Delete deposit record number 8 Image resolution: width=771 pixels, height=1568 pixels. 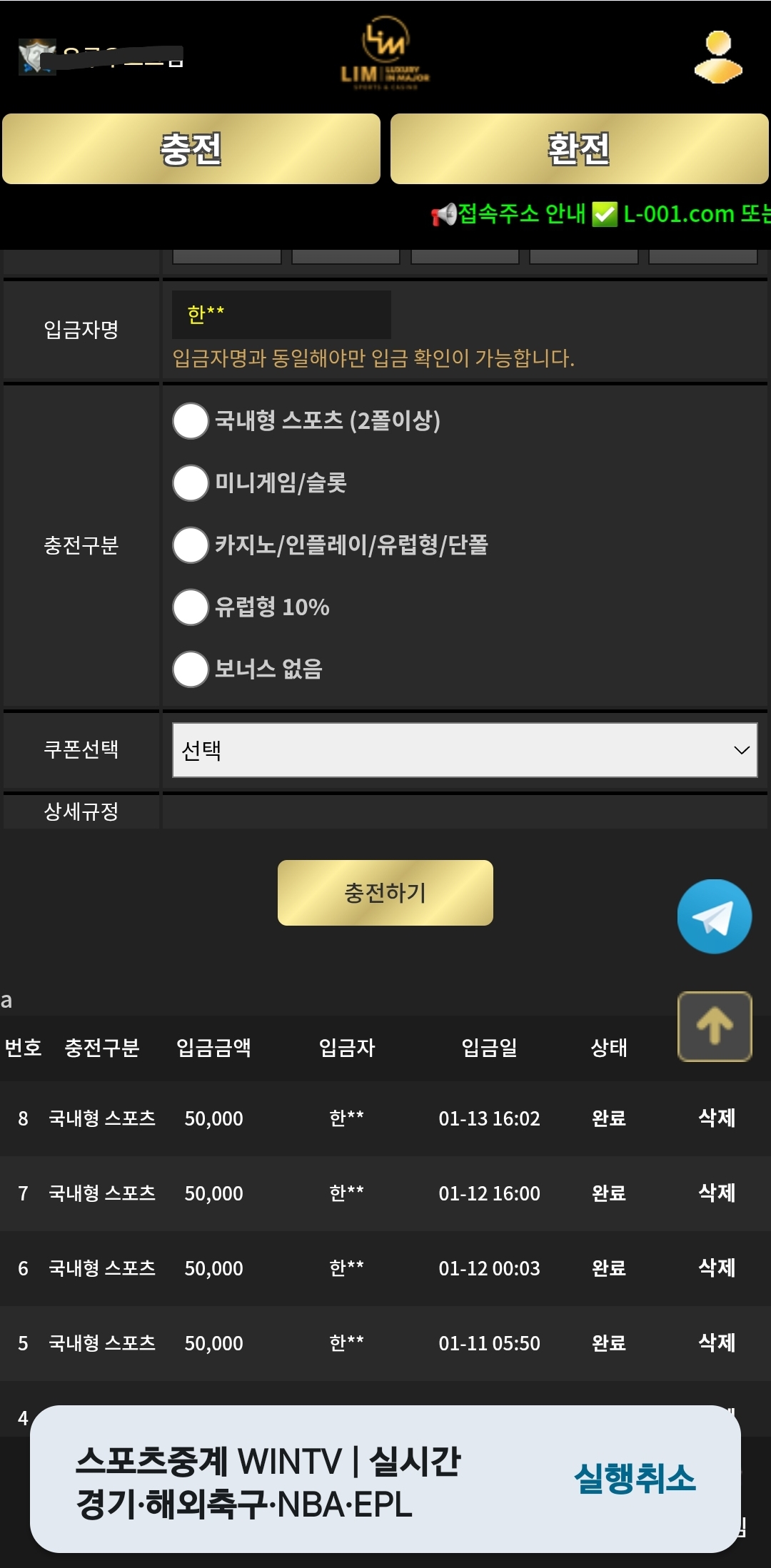tap(717, 1118)
